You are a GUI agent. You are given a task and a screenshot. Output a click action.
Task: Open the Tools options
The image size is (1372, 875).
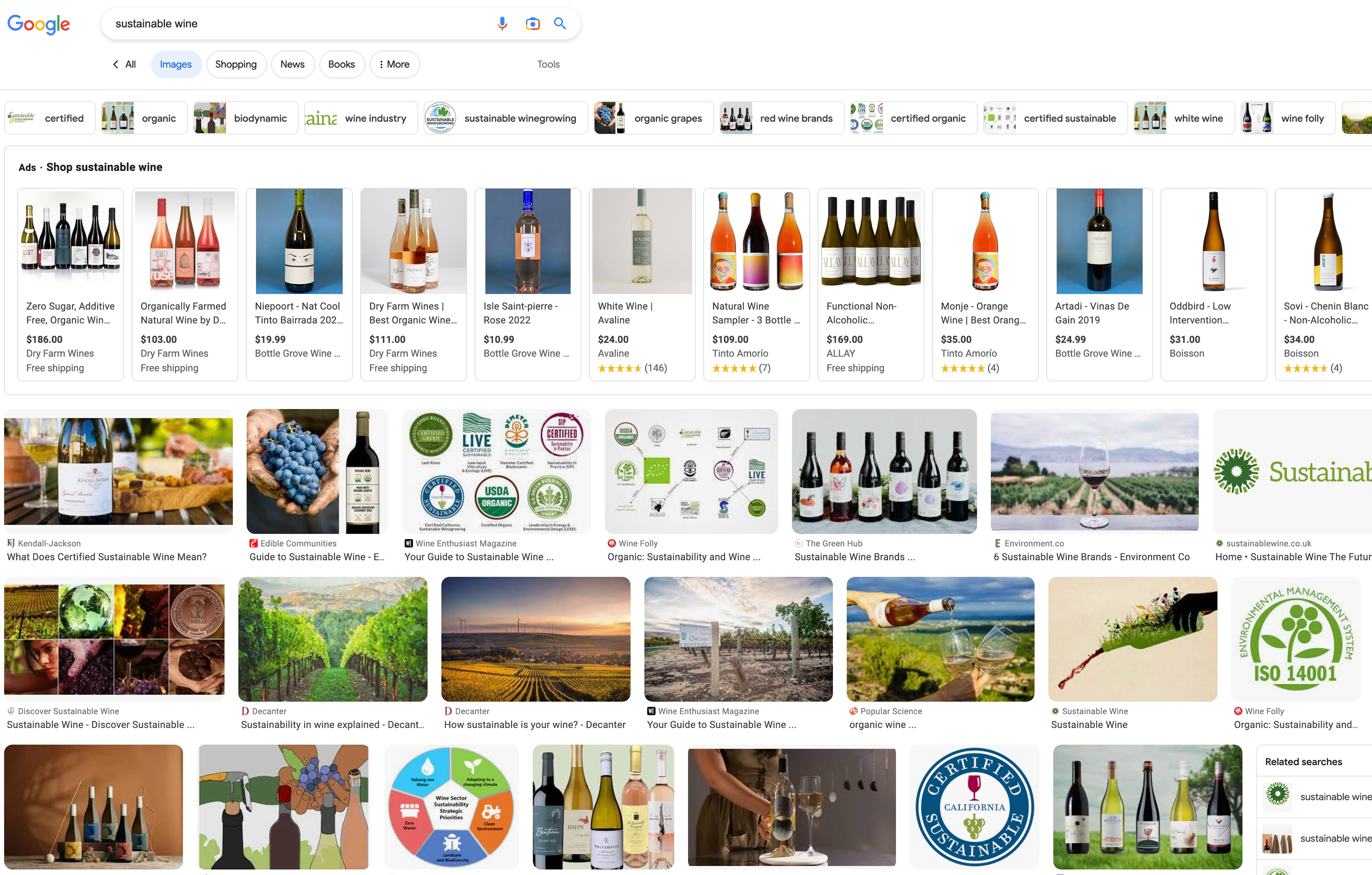548,64
